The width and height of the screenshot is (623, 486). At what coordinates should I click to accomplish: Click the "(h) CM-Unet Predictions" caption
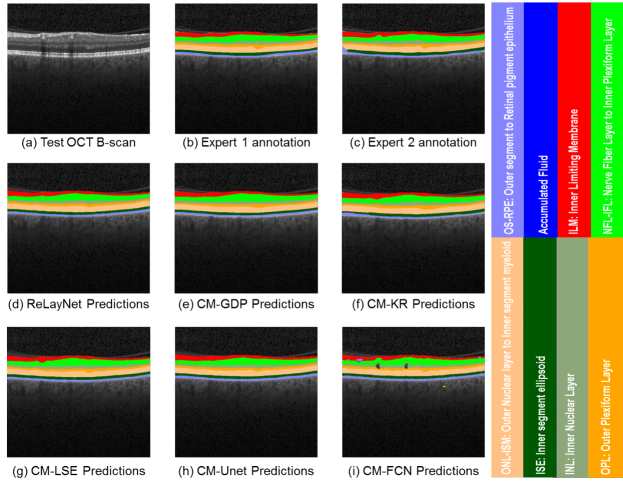(x=246, y=471)
